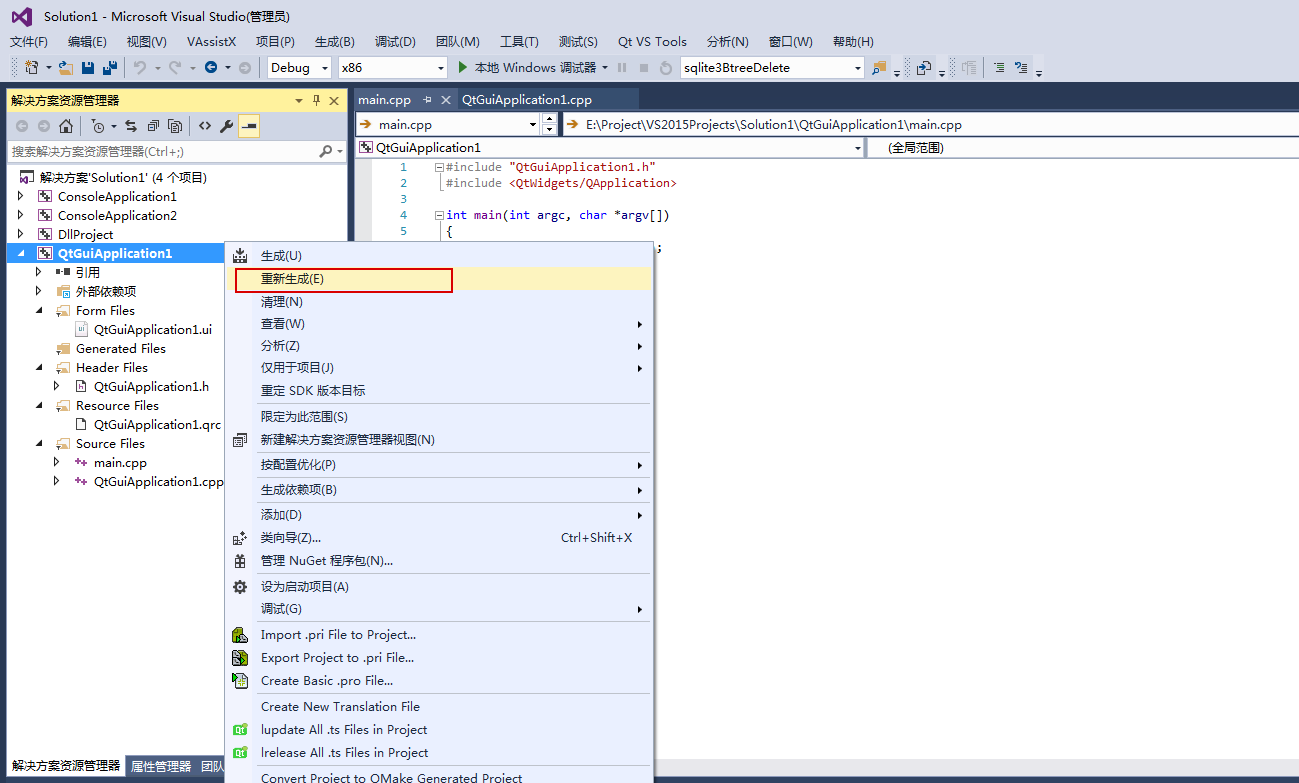
Task: Open the Debug configuration dropdown
Action: tap(325, 68)
